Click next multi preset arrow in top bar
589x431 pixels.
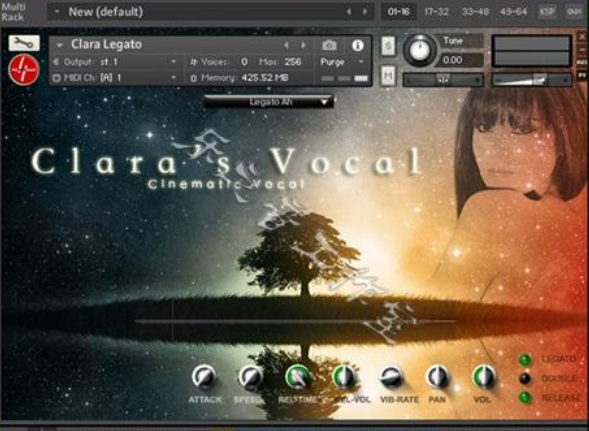click(365, 12)
